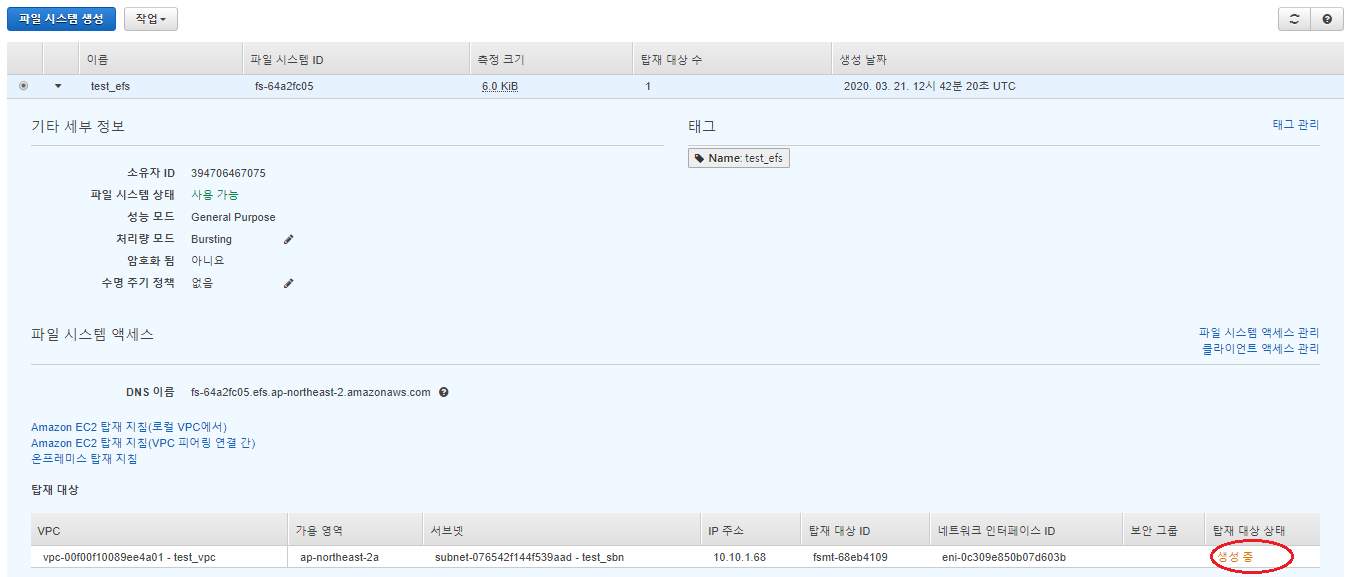Sort by the 측정 크기 column header

point(551,59)
